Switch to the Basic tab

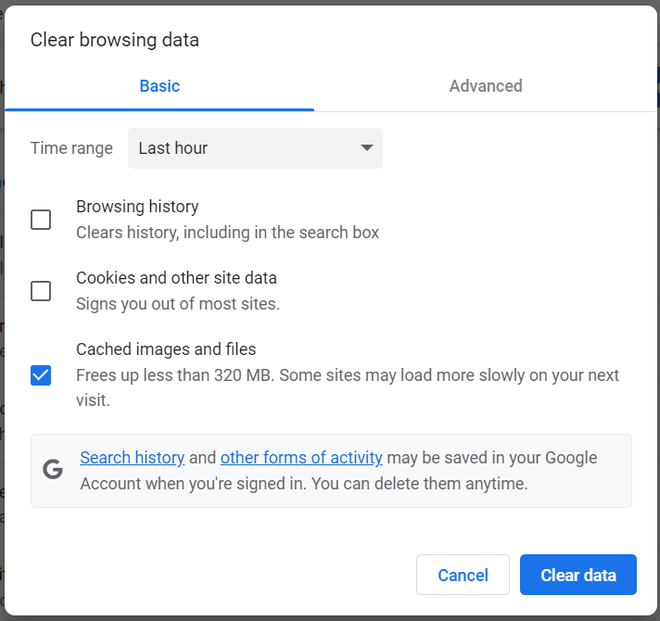point(160,86)
